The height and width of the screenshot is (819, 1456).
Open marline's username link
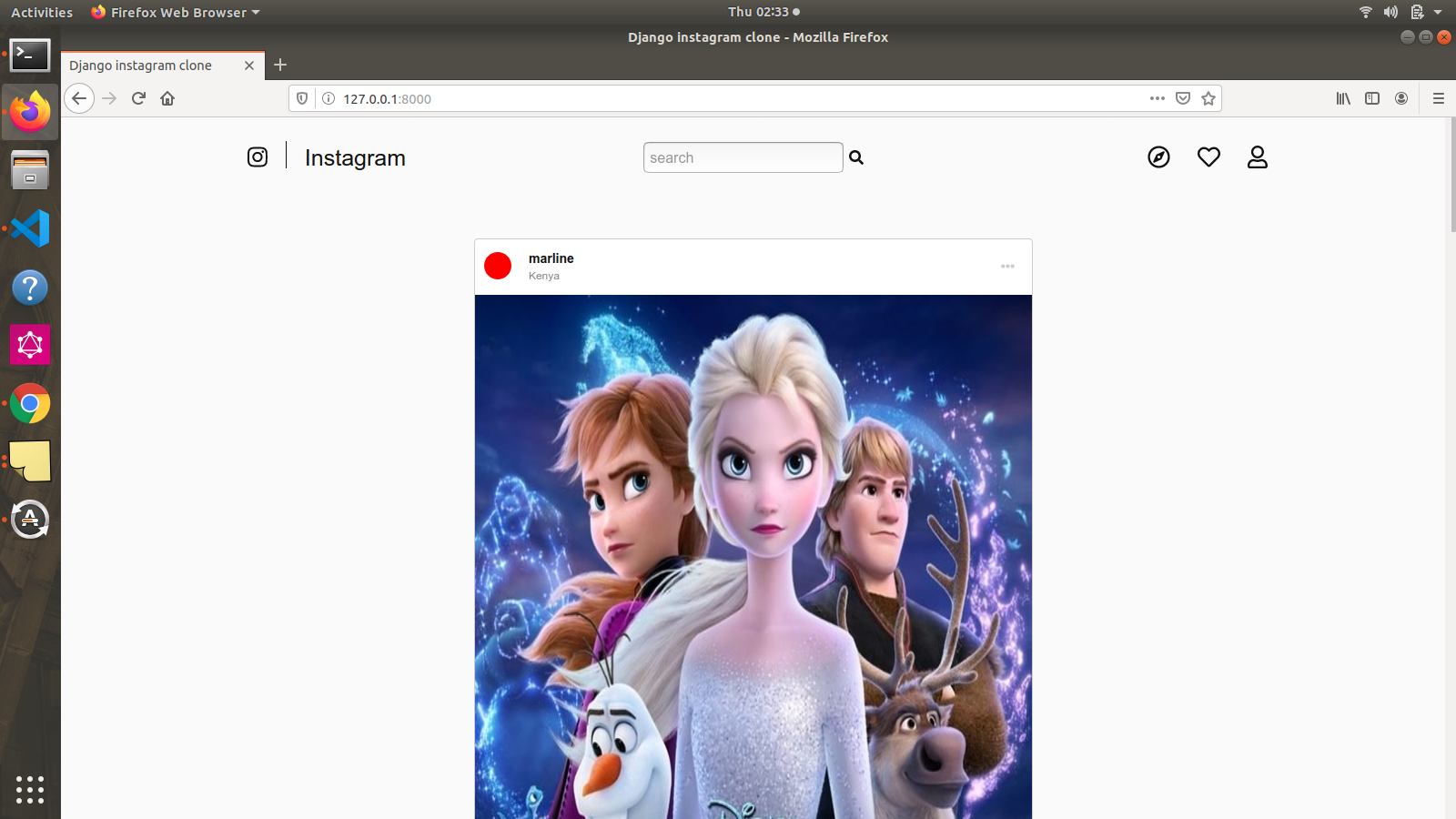pyautogui.click(x=551, y=258)
